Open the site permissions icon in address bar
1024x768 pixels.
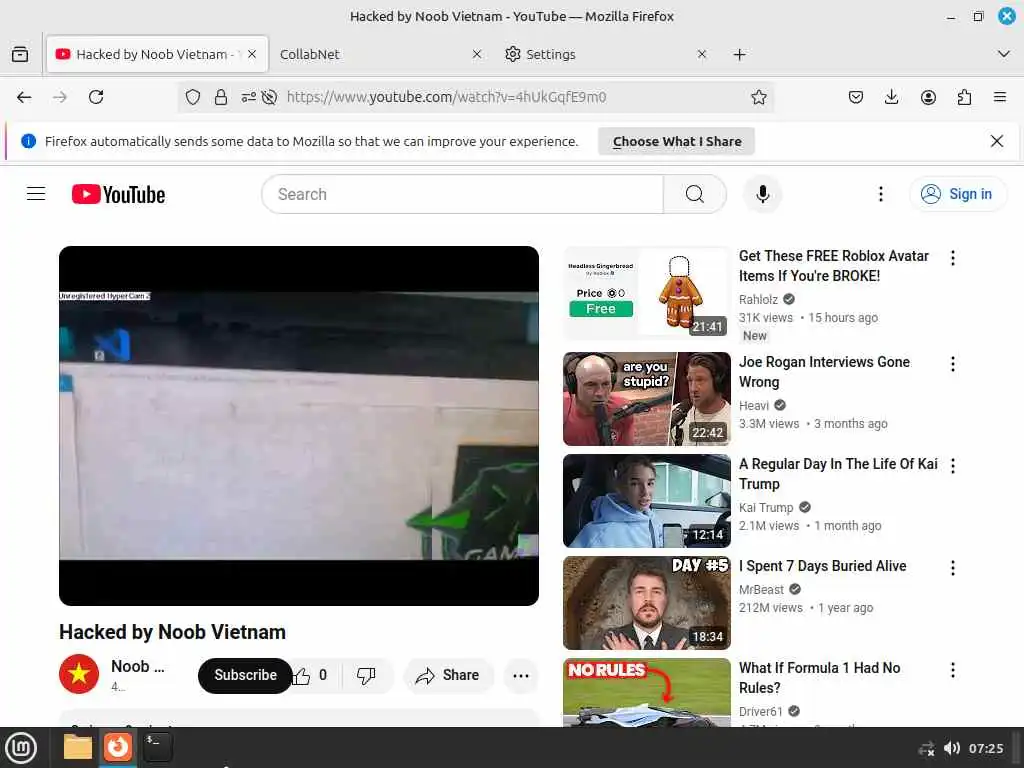(x=248, y=97)
